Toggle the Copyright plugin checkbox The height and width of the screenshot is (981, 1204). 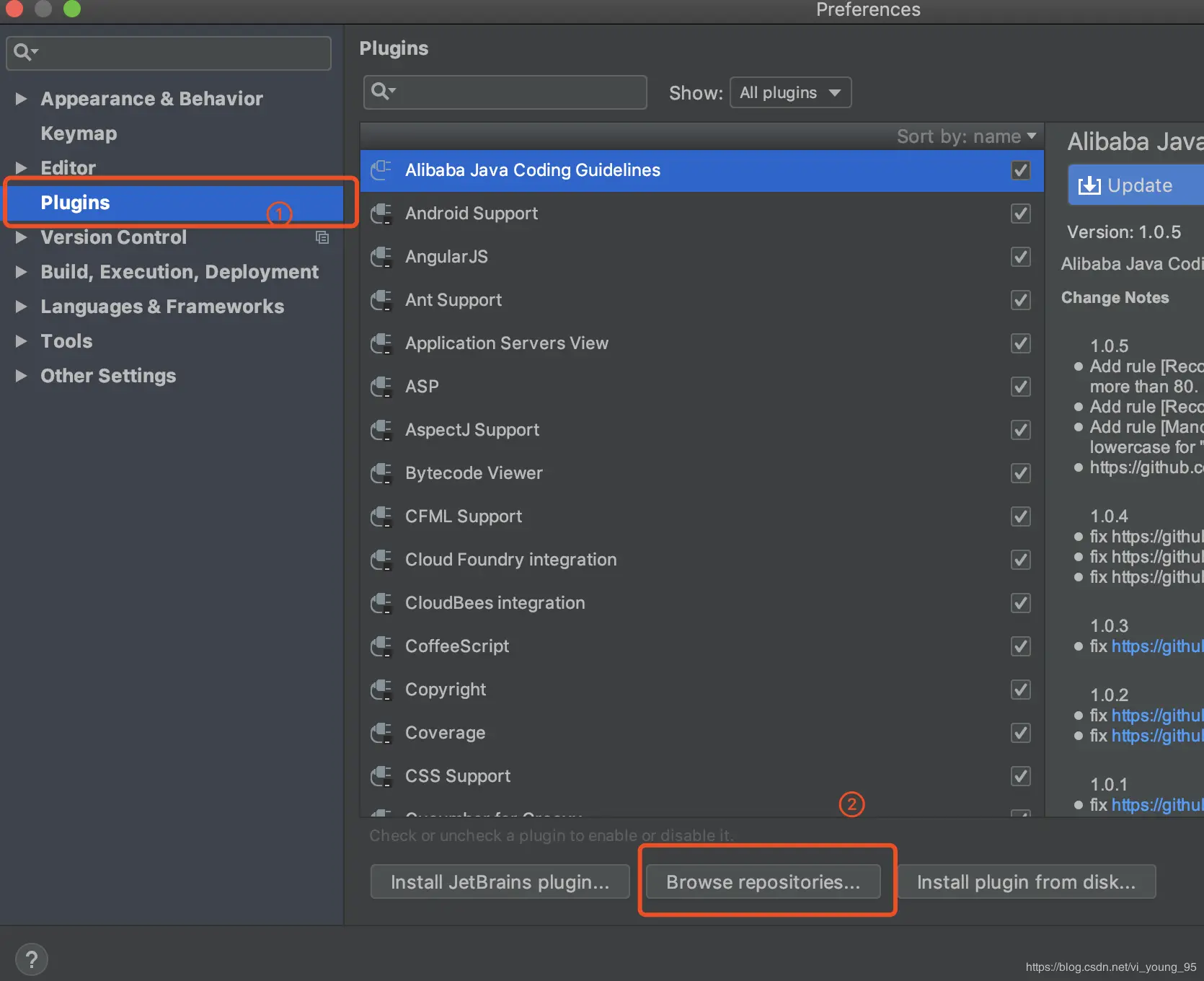(x=1020, y=690)
